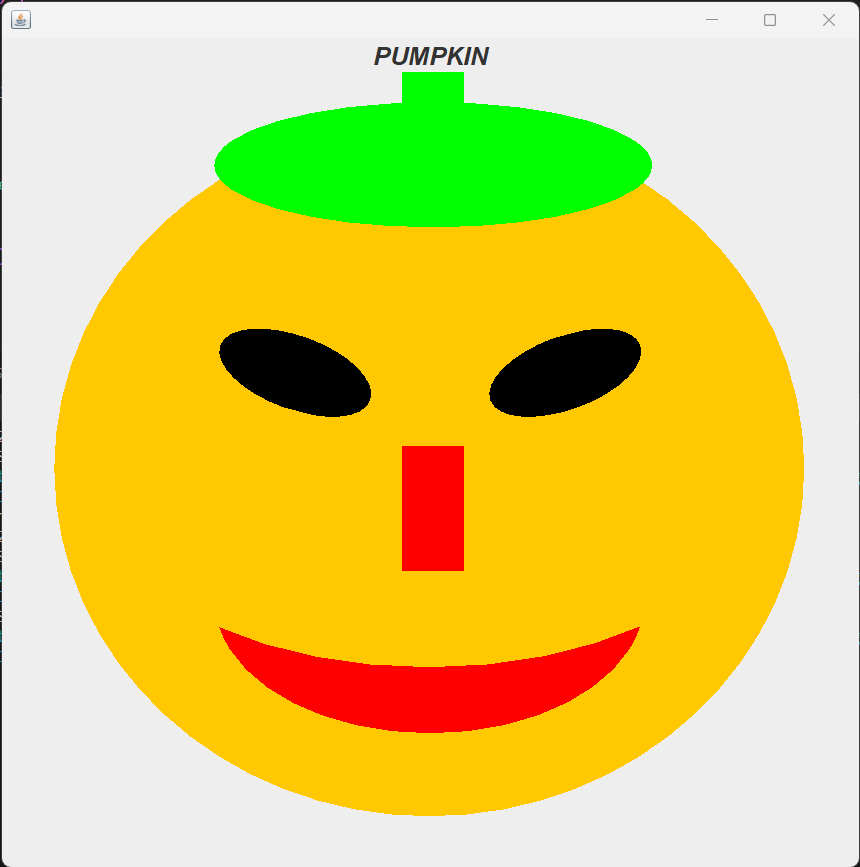The image size is (860, 867).
Task: Click the Java coffee cup window icon
Action: 20,20
